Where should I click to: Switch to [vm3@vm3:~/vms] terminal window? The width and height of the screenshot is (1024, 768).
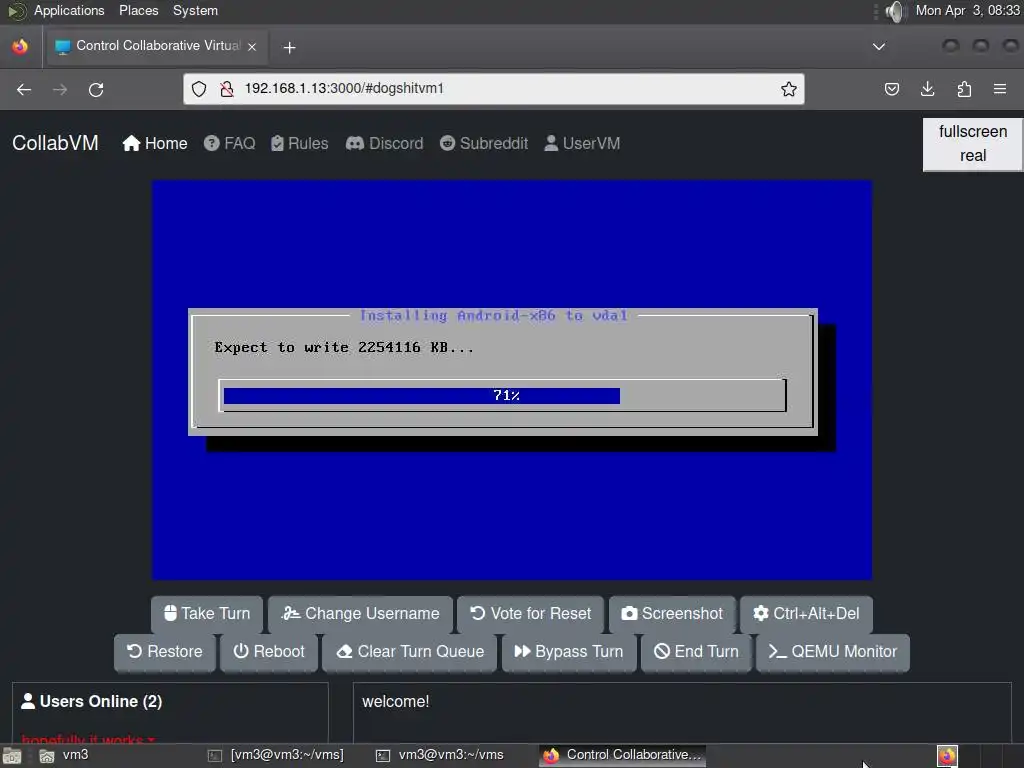[x=277, y=756]
